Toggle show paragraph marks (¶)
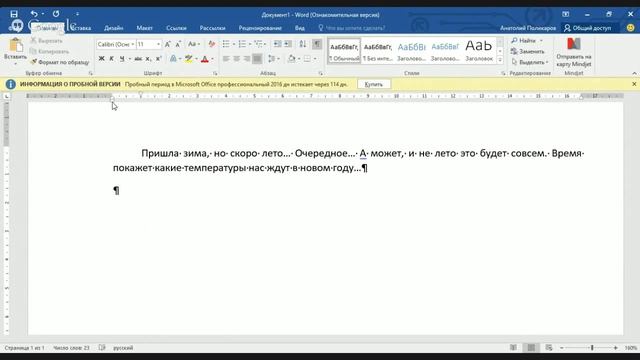Screen dimensions: 640x360 point(317,44)
